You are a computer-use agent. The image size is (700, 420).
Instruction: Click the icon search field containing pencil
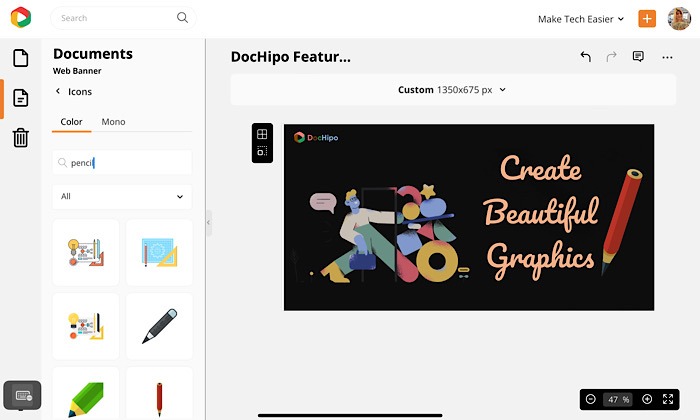point(122,162)
